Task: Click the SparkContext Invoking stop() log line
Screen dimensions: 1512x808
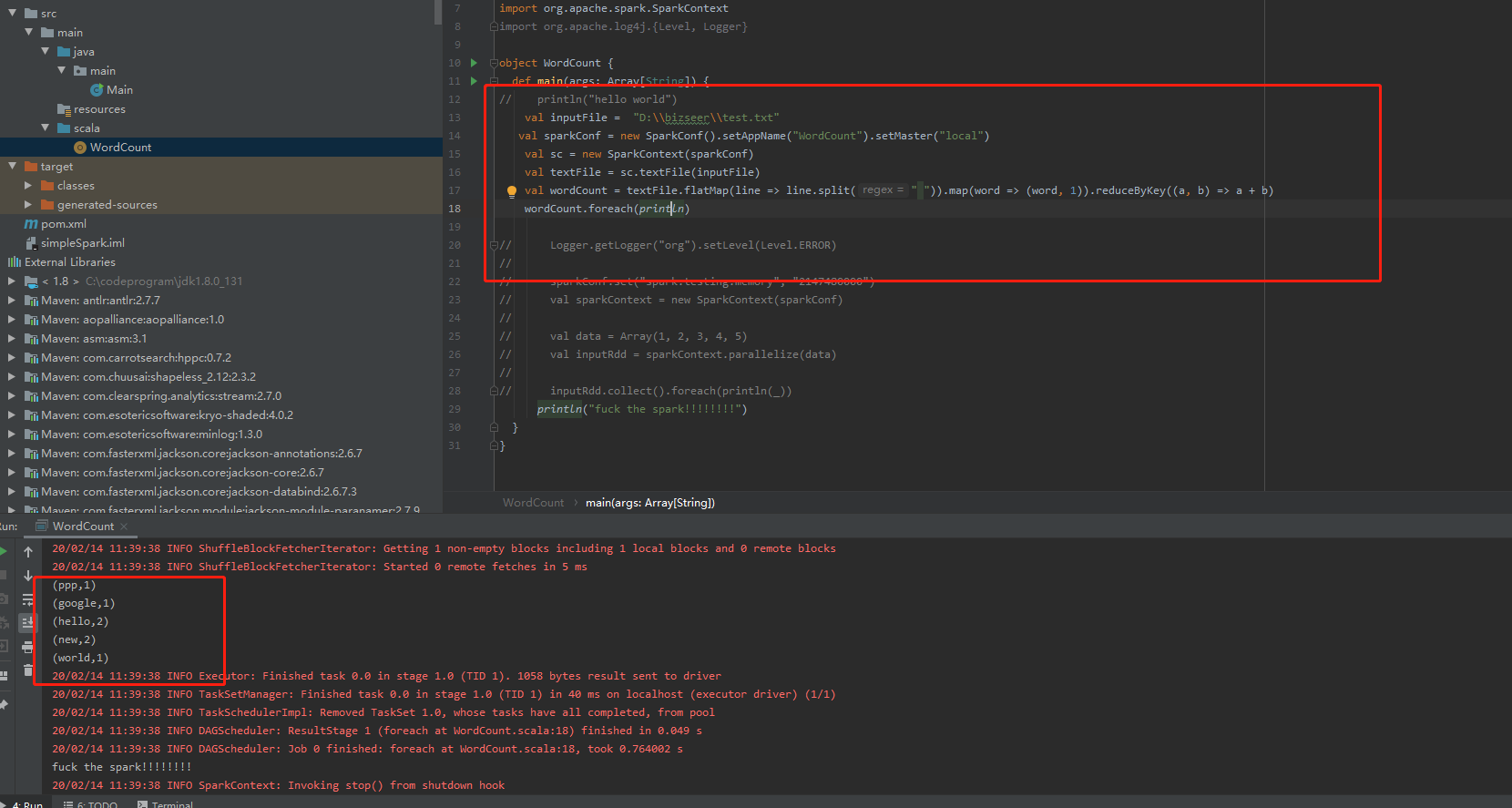Action: pyautogui.click(x=278, y=785)
